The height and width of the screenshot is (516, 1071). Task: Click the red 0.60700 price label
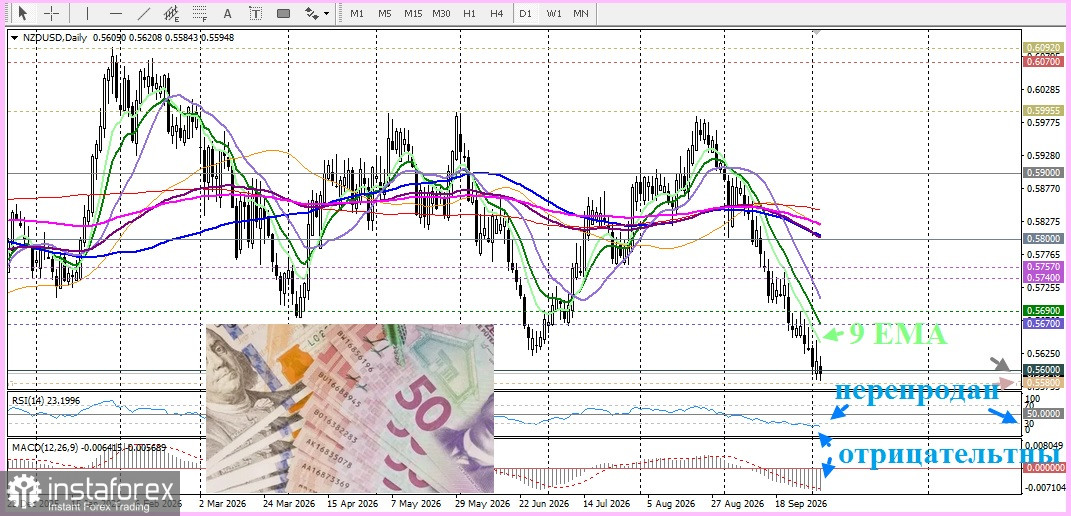(x=1042, y=62)
